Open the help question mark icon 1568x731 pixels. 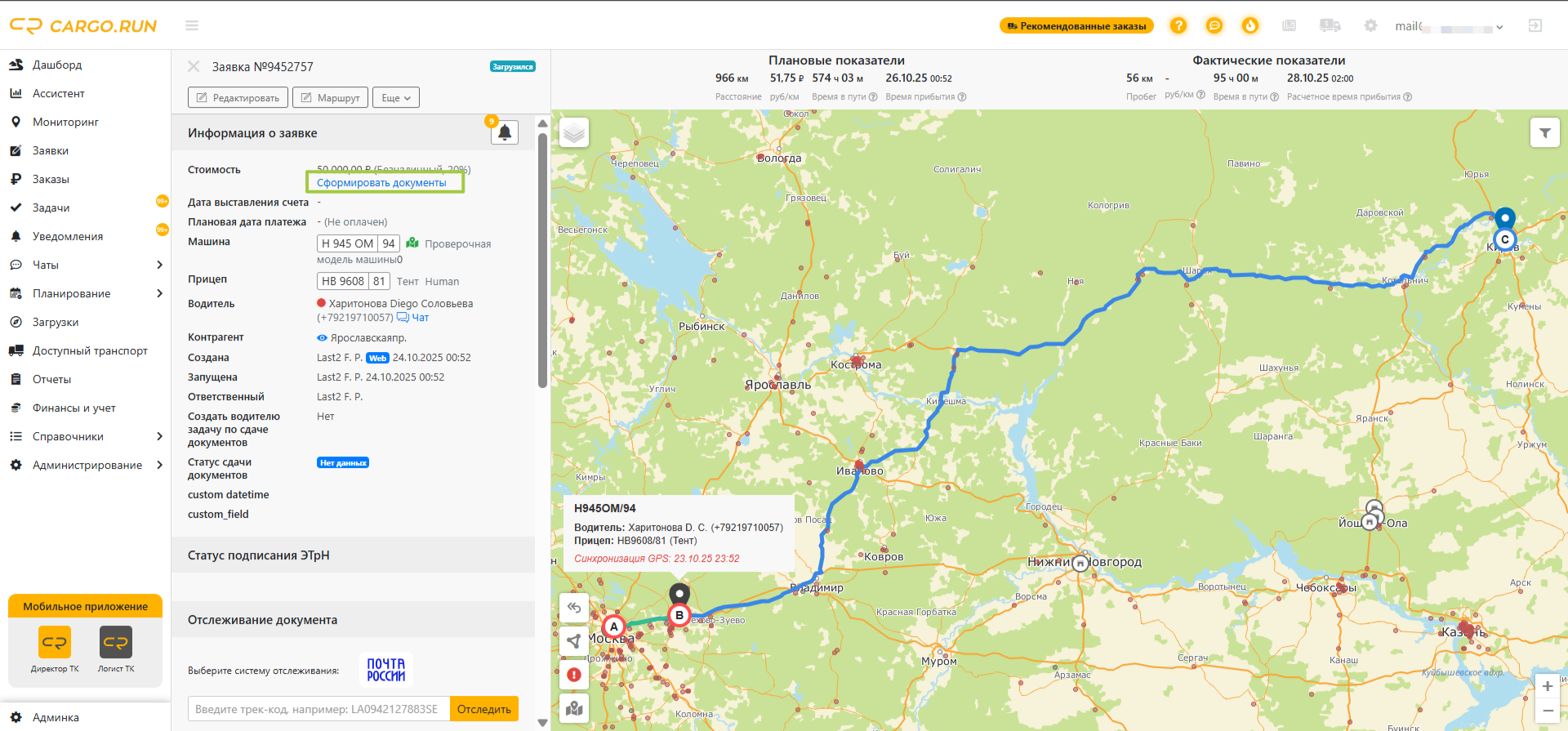pos(1178,26)
